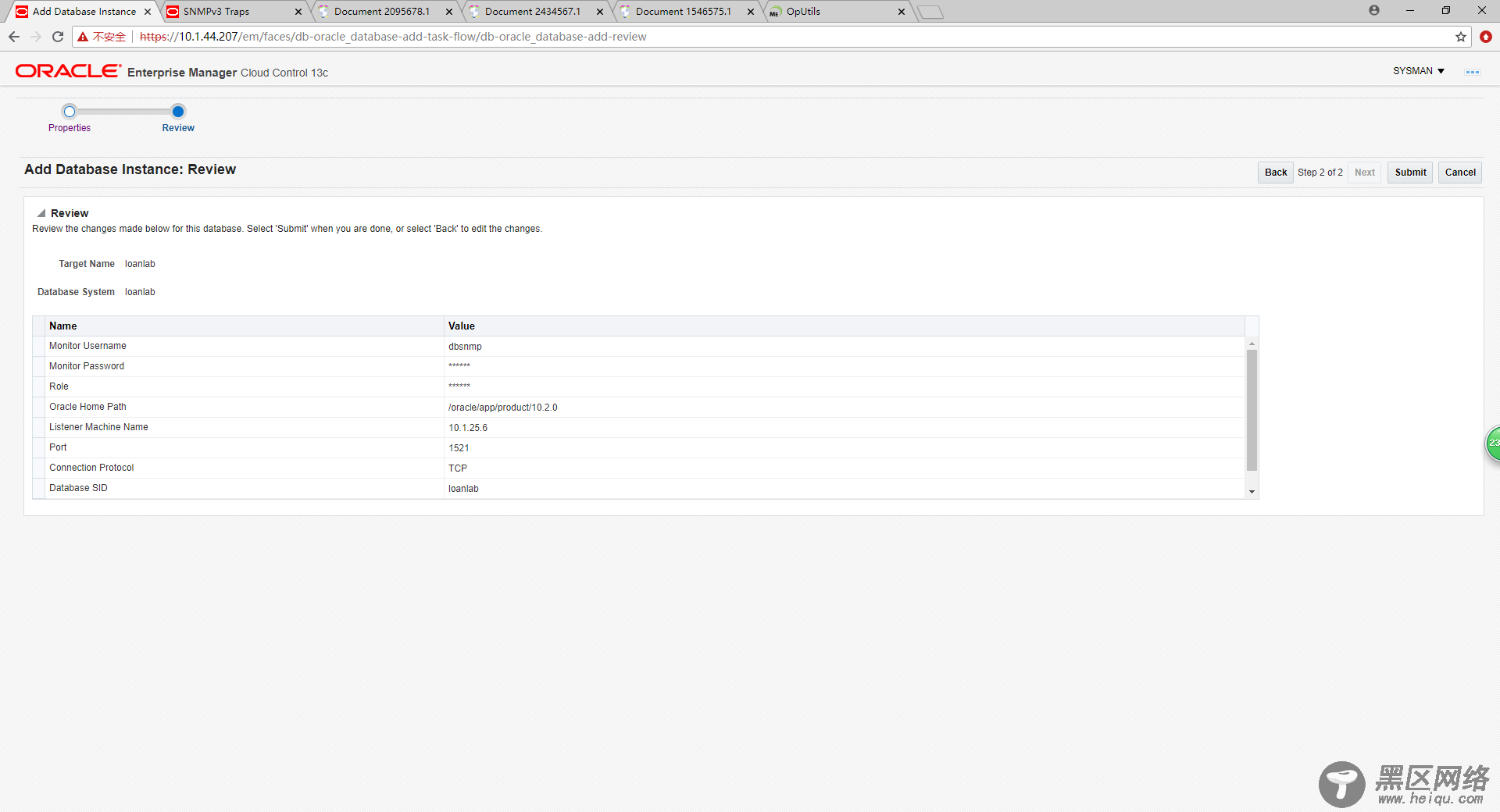Select the Role row
The height and width of the screenshot is (812, 1500).
[x=639, y=387]
